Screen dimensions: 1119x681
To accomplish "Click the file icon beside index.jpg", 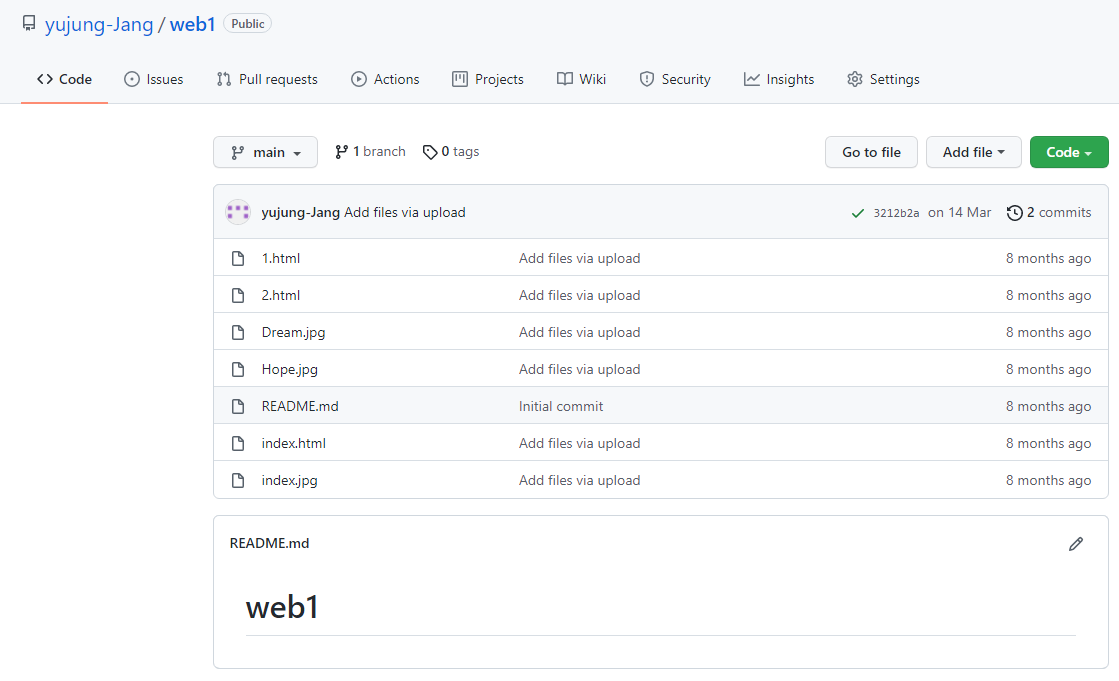I will pyautogui.click(x=238, y=481).
